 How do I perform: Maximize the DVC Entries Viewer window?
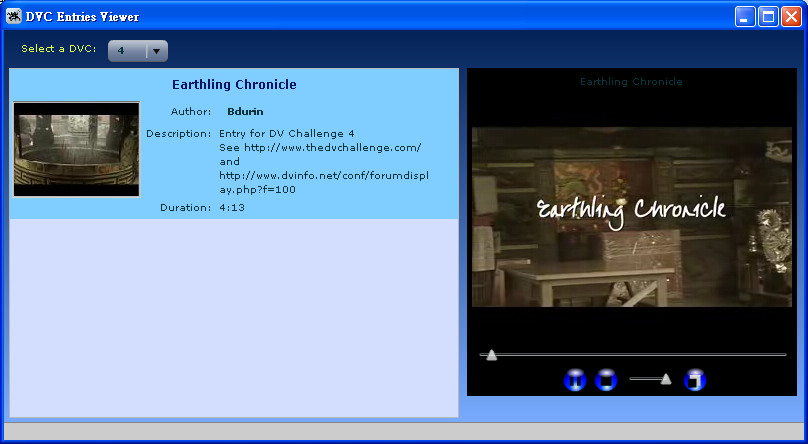[768, 16]
